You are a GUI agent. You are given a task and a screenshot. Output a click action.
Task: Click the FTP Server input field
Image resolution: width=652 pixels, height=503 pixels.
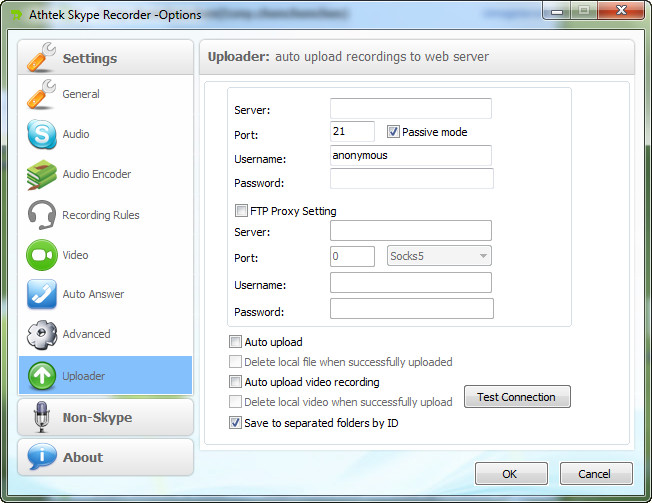(411, 108)
